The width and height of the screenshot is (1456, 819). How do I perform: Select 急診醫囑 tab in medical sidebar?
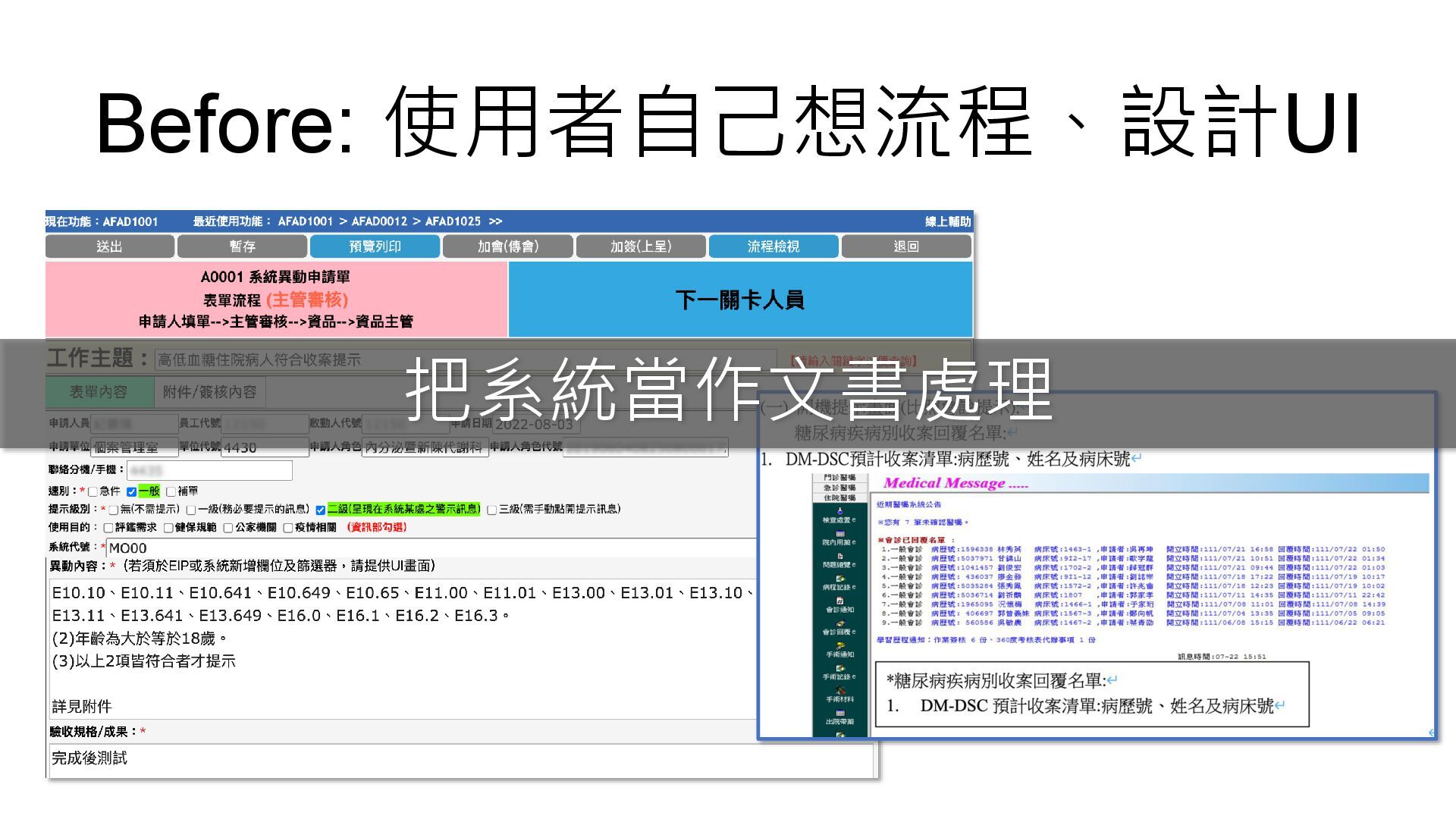[839, 488]
